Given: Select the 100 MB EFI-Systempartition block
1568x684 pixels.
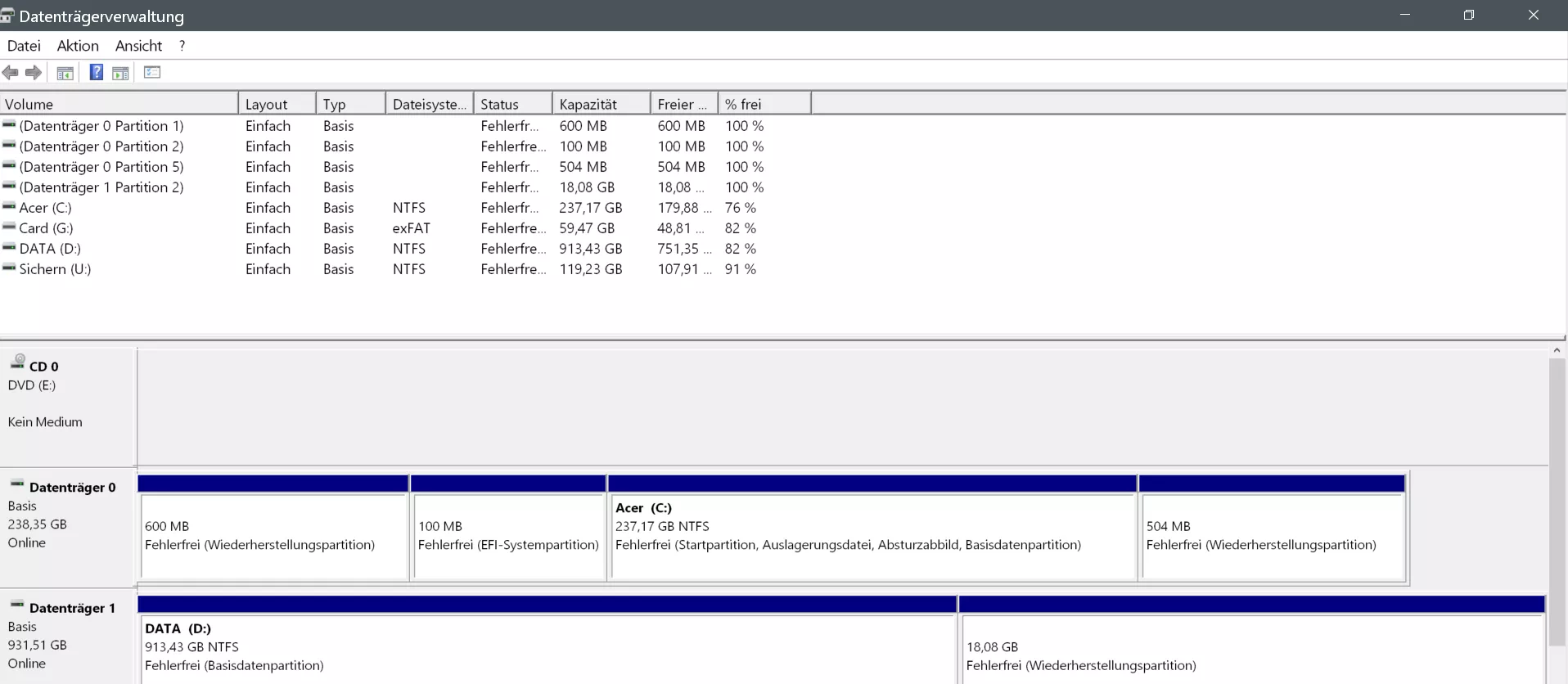Looking at the screenshot, I should 508,528.
